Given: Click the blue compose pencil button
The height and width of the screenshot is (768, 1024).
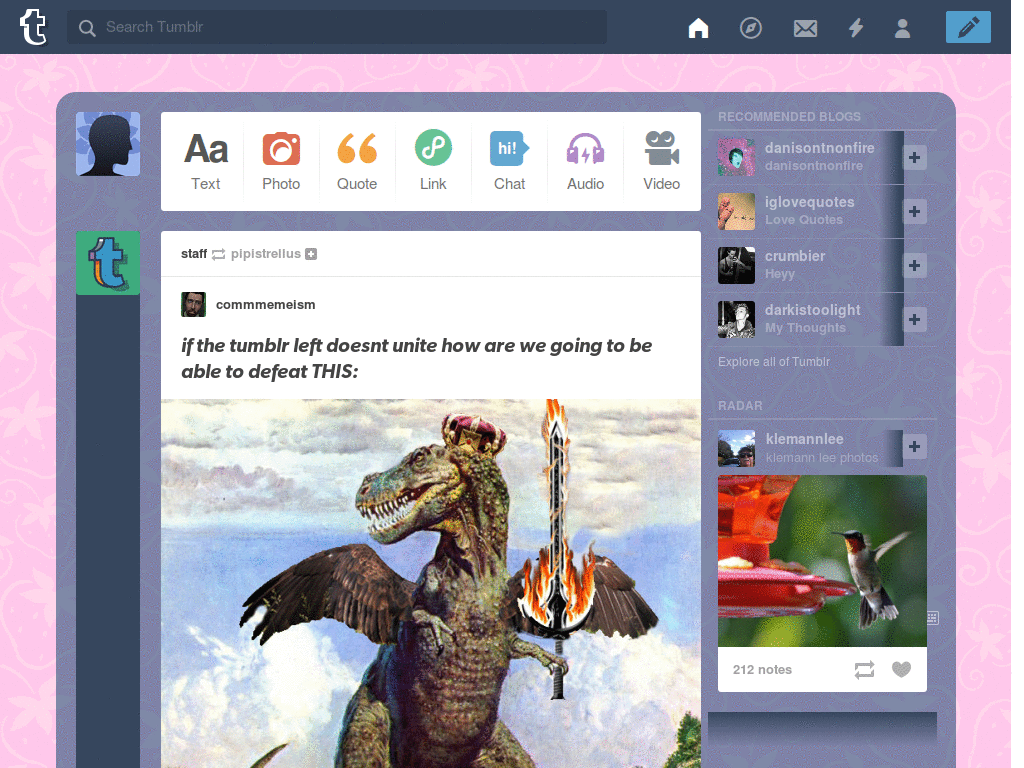Looking at the screenshot, I should (x=968, y=27).
